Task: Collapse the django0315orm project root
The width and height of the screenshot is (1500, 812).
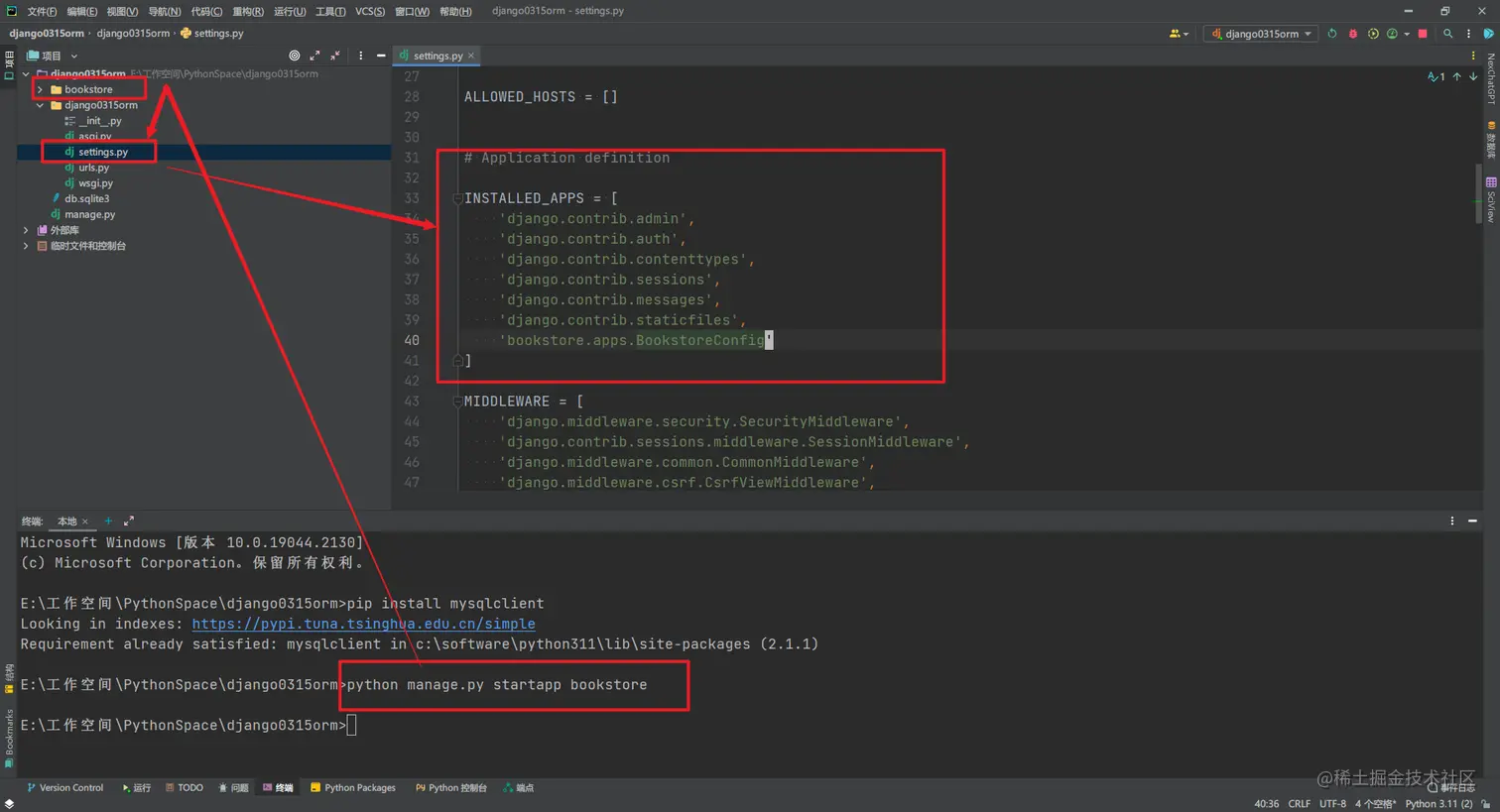Action: tap(26, 73)
